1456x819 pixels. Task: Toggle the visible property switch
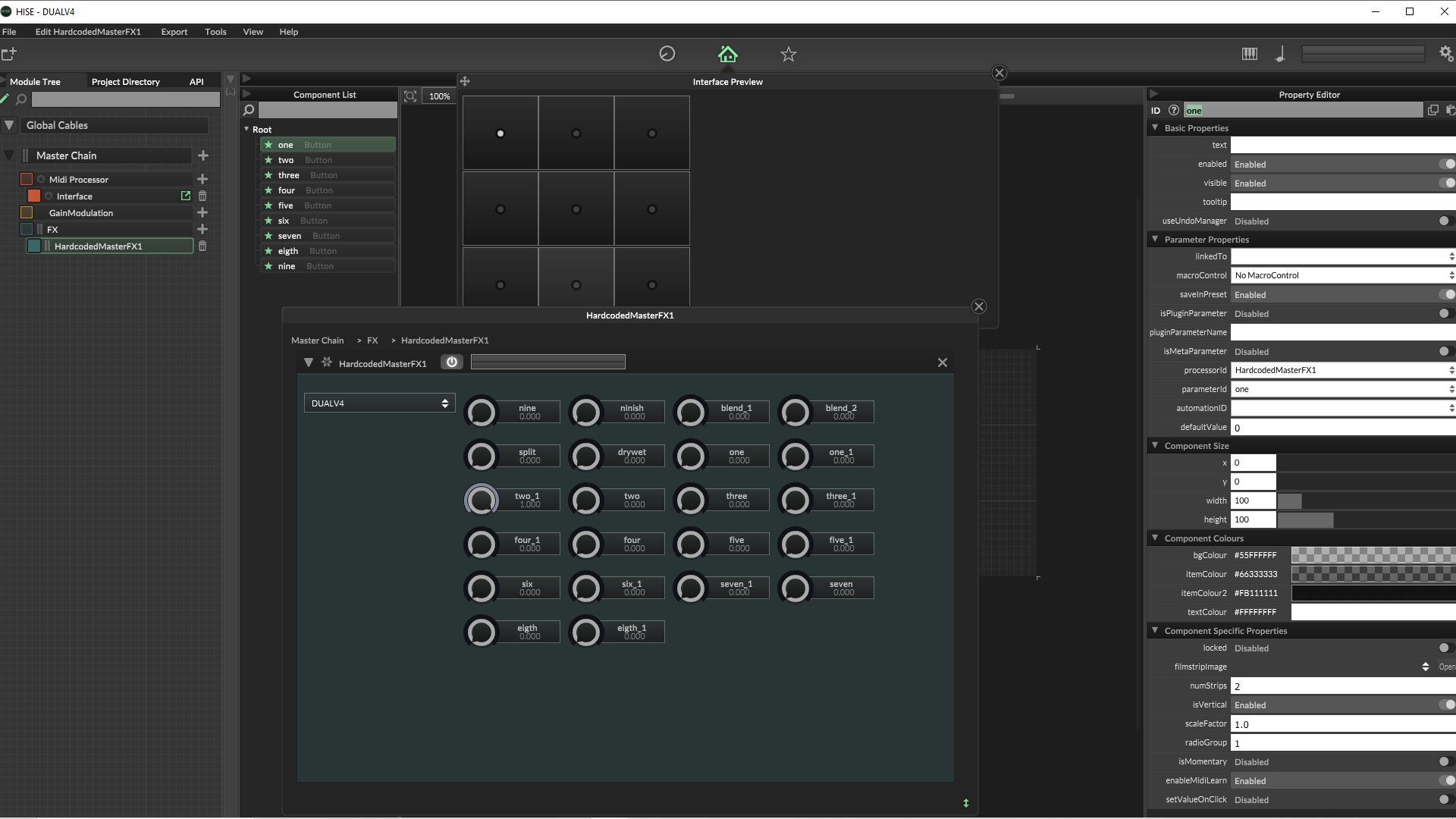coord(1446,183)
